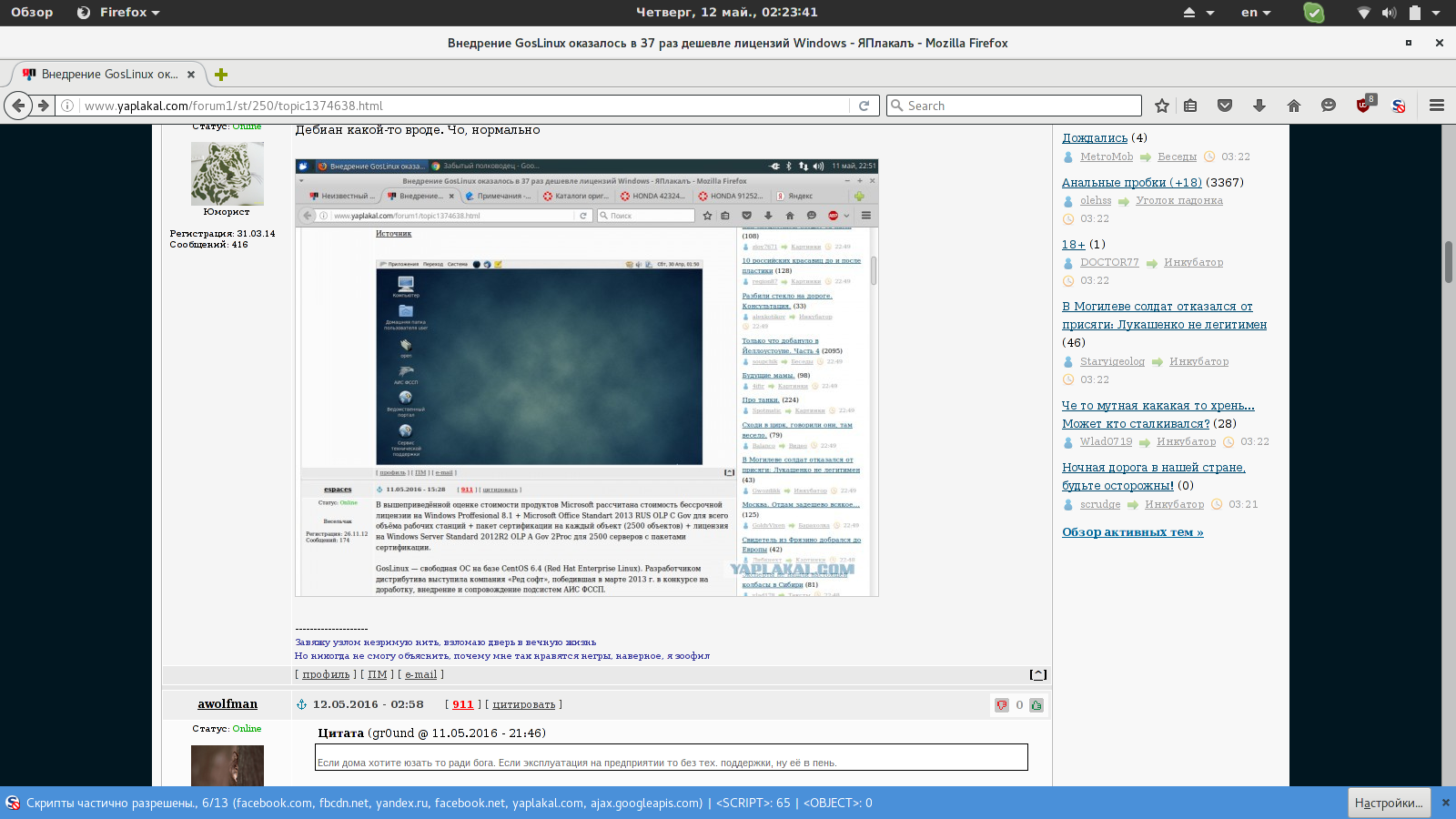Open the Дождались topic in sidebar

[1095, 137]
